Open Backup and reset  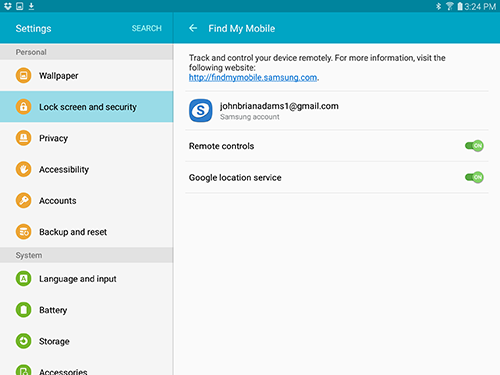tap(87, 232)
